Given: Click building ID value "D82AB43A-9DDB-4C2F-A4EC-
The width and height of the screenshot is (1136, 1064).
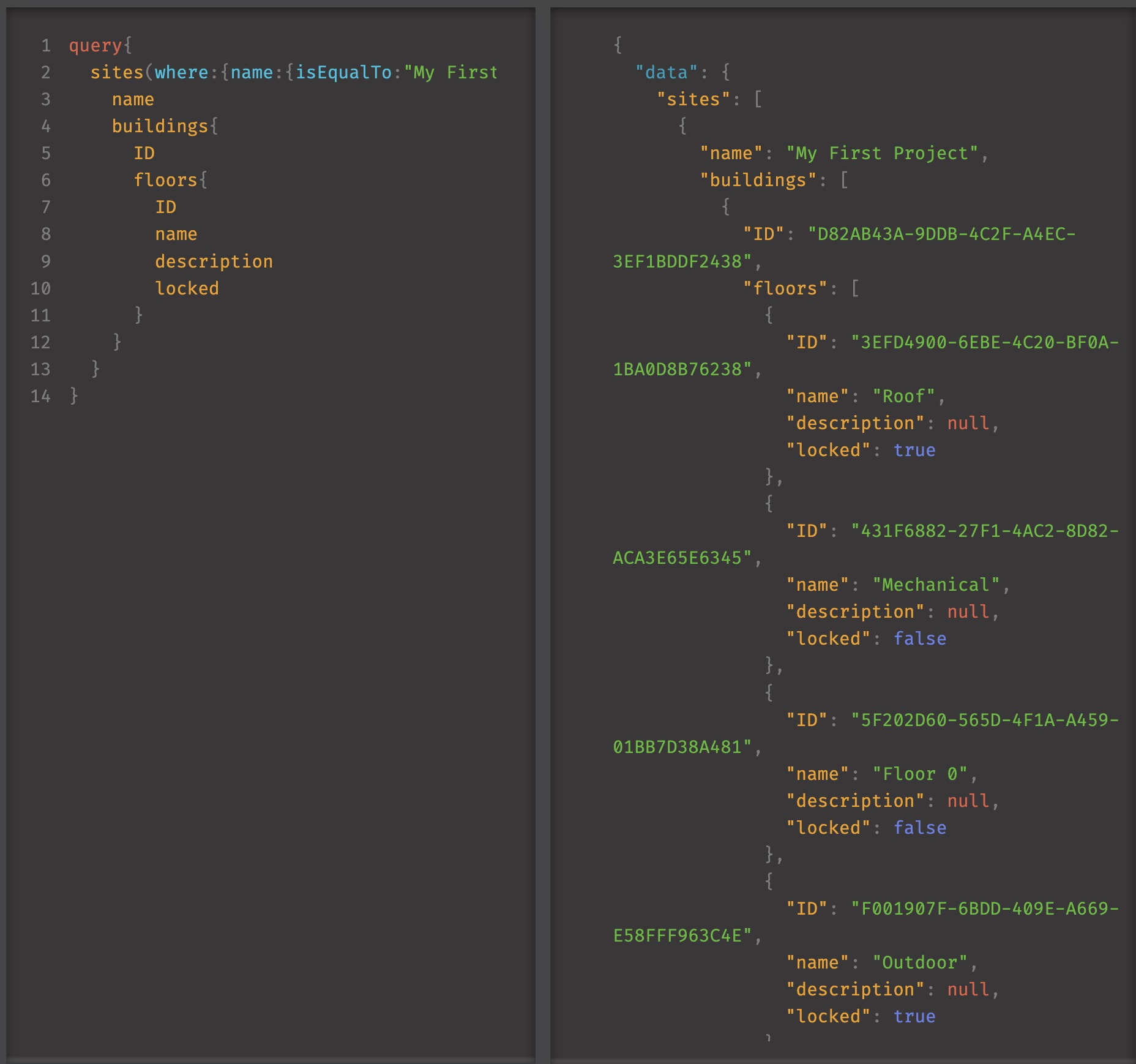Looking at the screenshot, I should (x=941, y=234).
